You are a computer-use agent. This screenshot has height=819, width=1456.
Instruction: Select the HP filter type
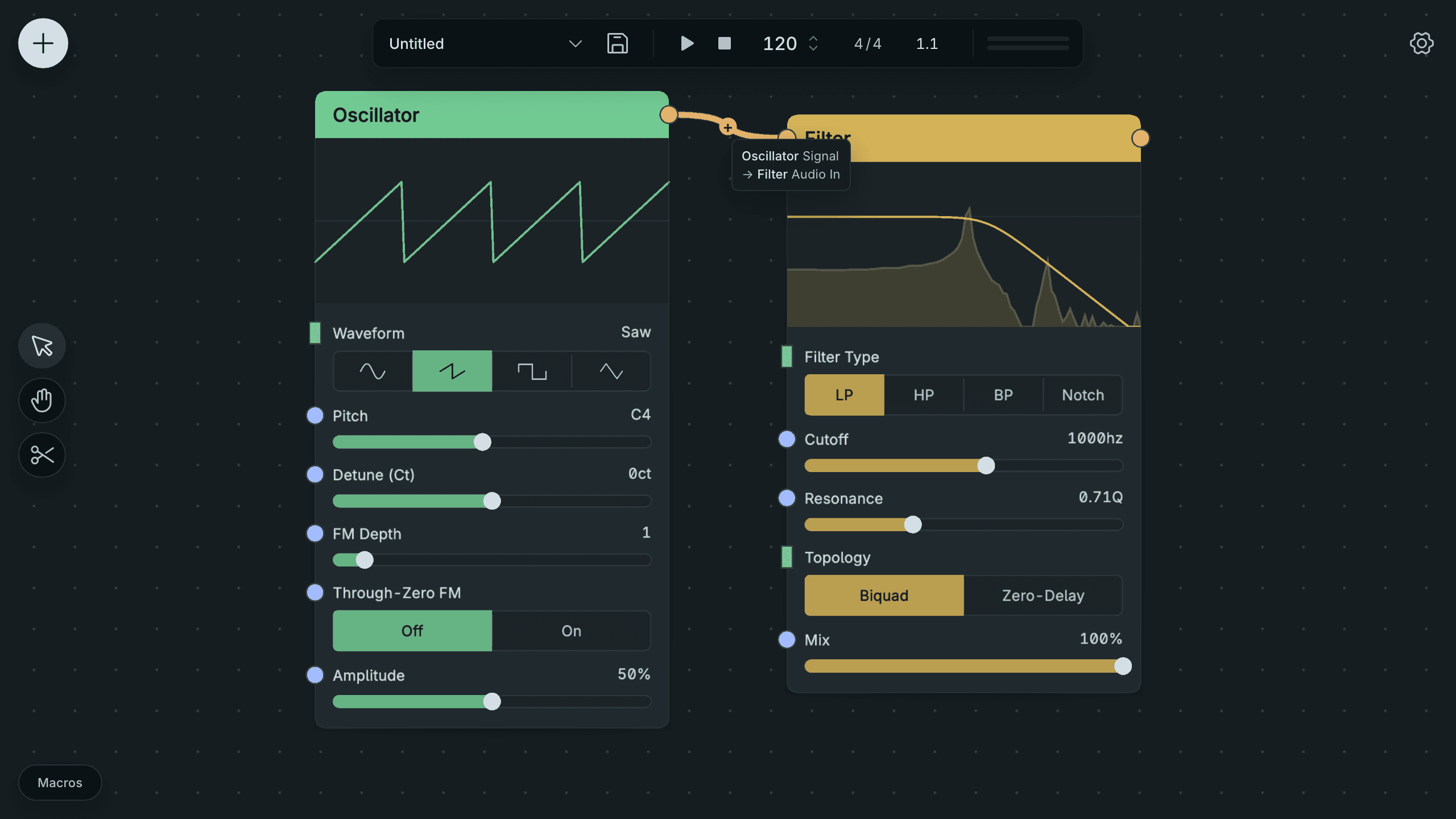(924, 395)
